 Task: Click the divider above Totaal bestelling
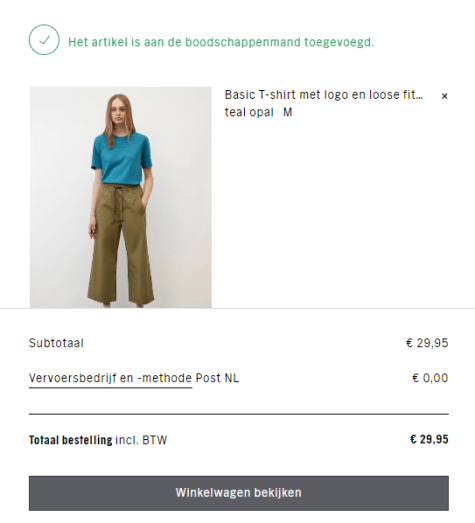(239, 414)
